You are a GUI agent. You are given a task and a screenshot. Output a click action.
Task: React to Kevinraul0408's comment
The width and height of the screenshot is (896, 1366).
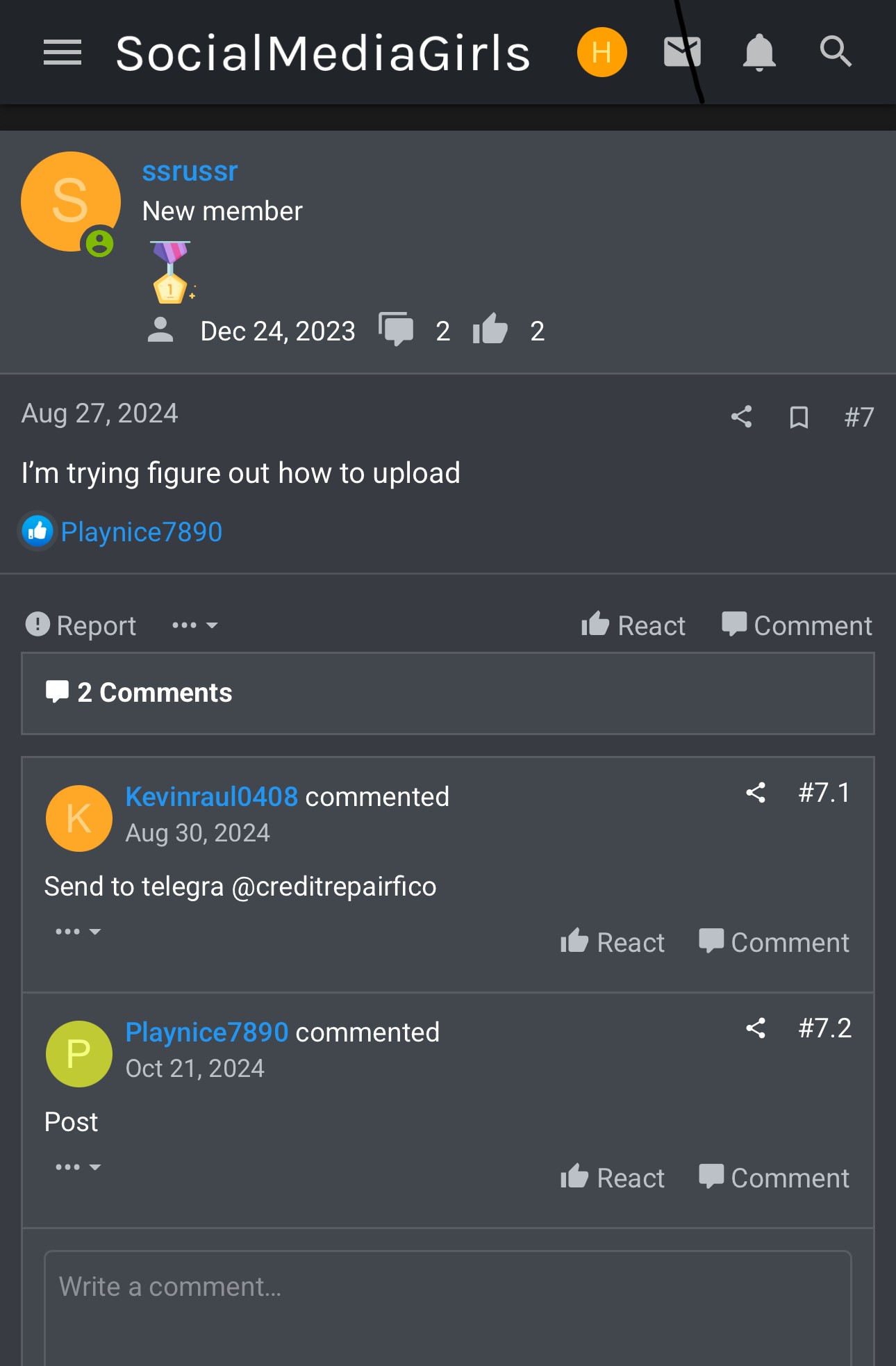pos(613,942)
